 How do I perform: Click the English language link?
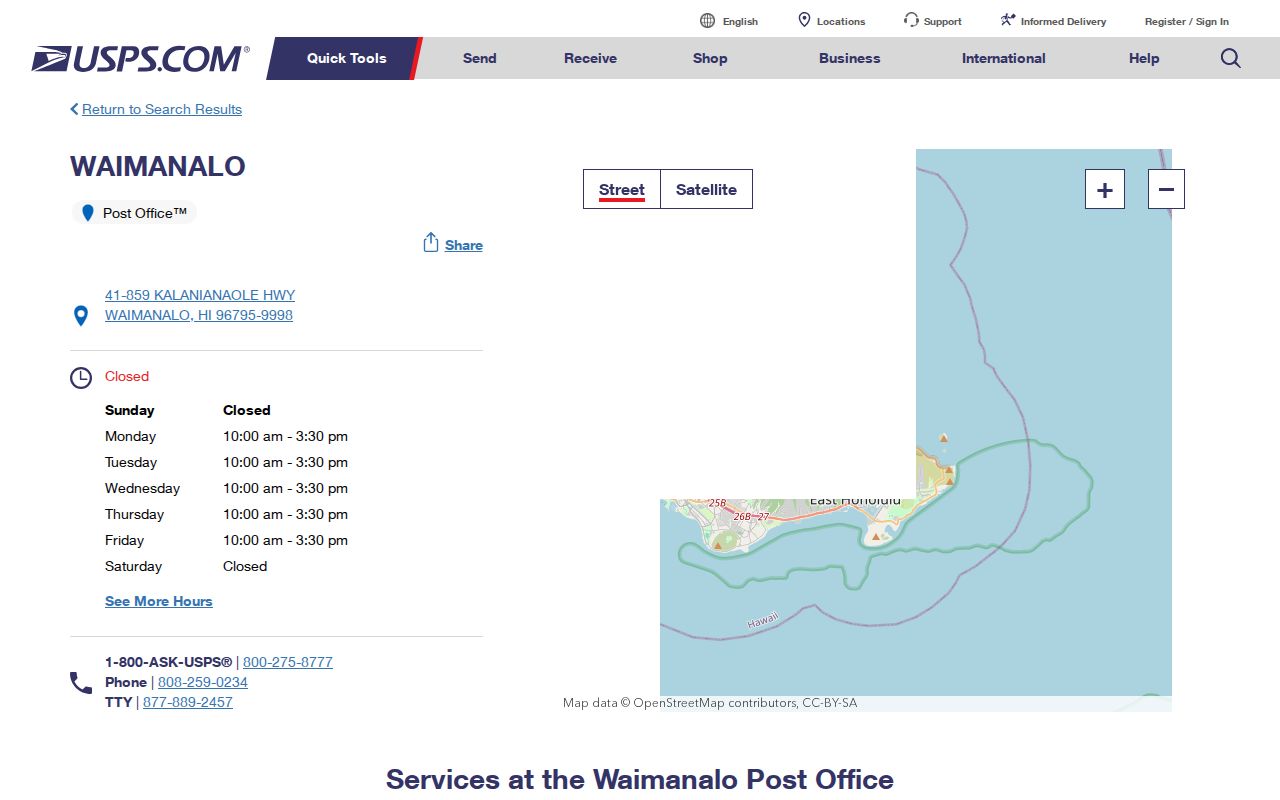740,21
